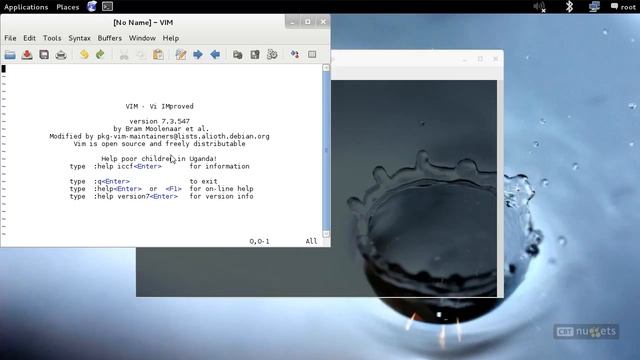Click the Undo toolbar icon
Screen dimensions: 640x360
[84, 54]
